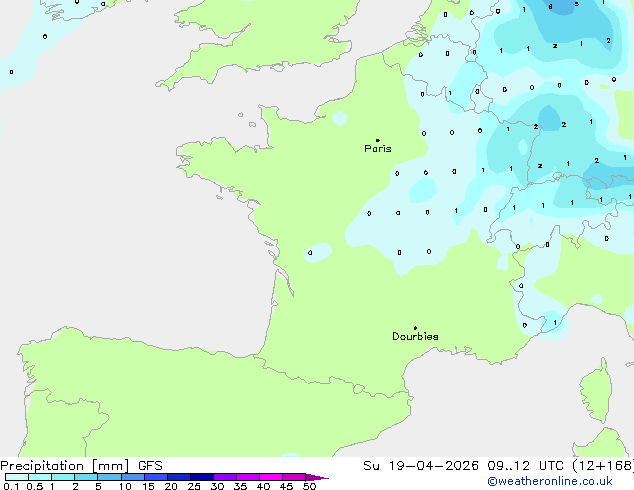Click the Paris city label
The width and height of the screenshot is (634, 490).
(378, 149)
